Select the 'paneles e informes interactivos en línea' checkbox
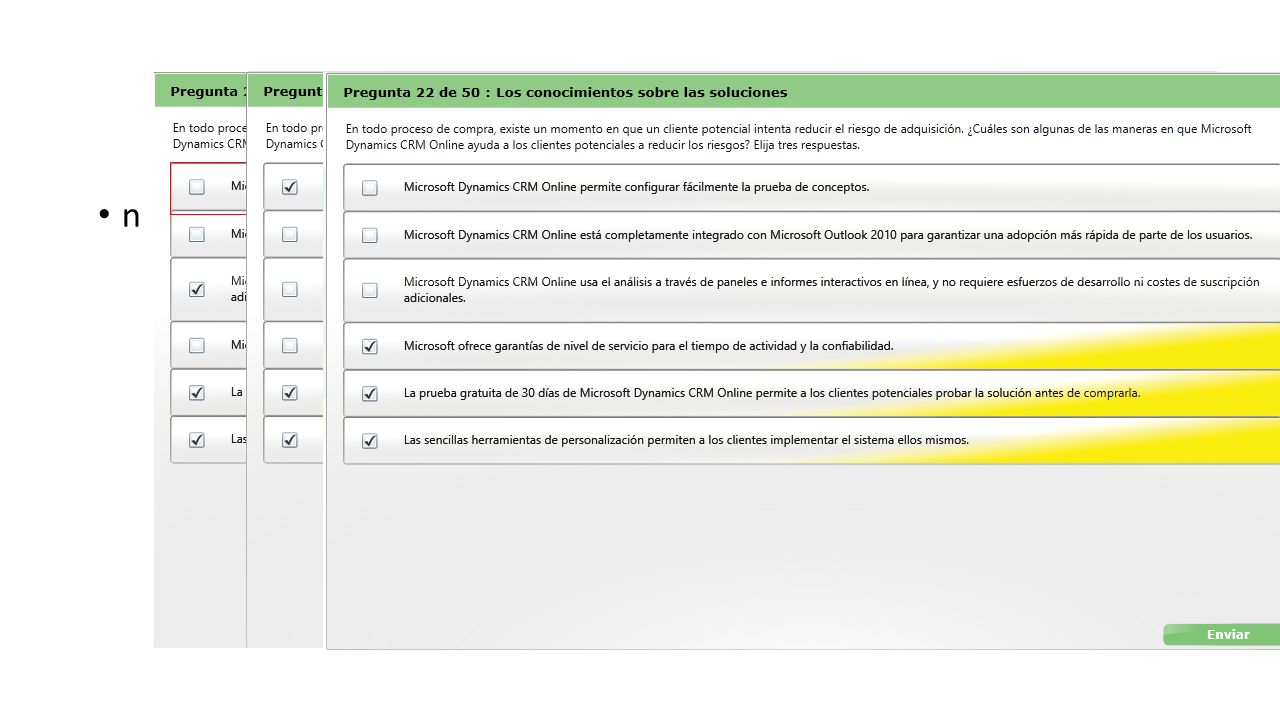This screenshot has width=1280, height=720. pos(370,290)
